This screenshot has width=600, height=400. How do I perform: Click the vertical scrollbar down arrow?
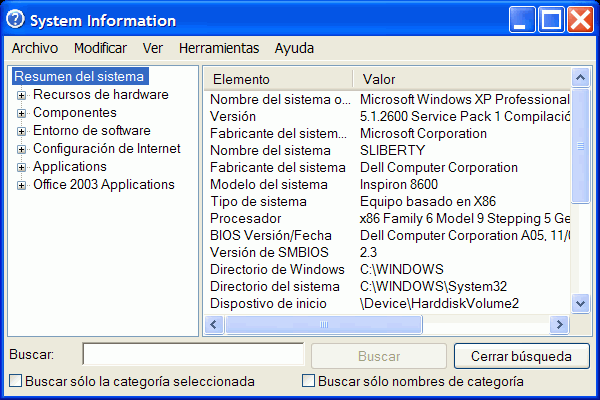coord(580,304)
